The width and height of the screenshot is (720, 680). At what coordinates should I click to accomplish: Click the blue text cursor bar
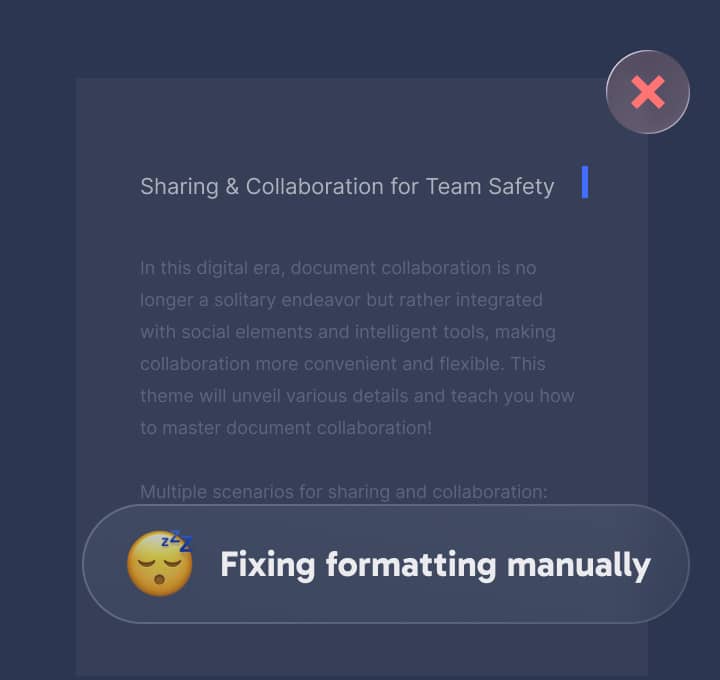585,182
